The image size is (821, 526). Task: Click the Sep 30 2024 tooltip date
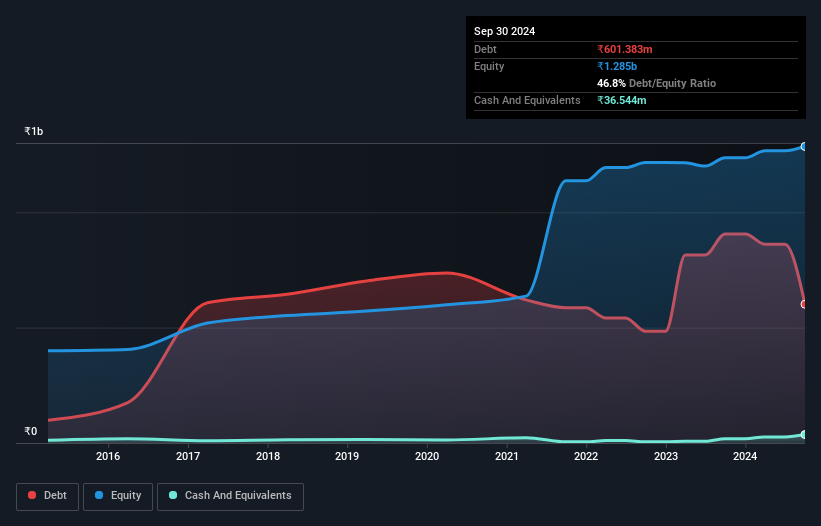[x=504, y=31]
